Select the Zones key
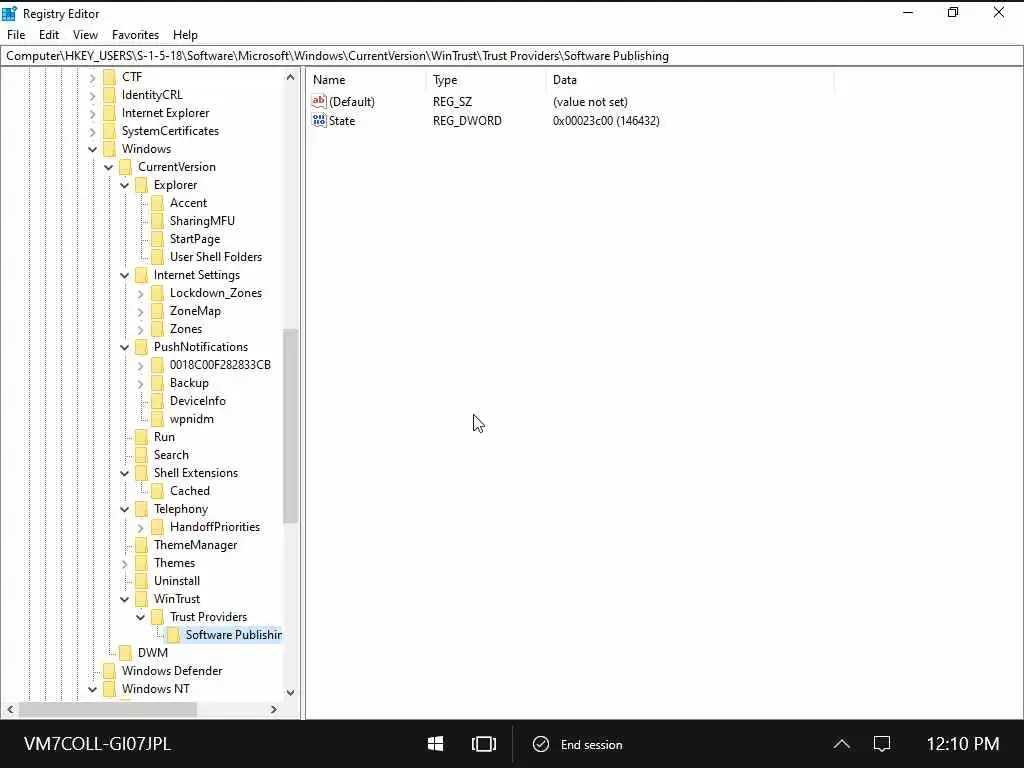The width and height of the screenshot is (1024, 768). 185,329
